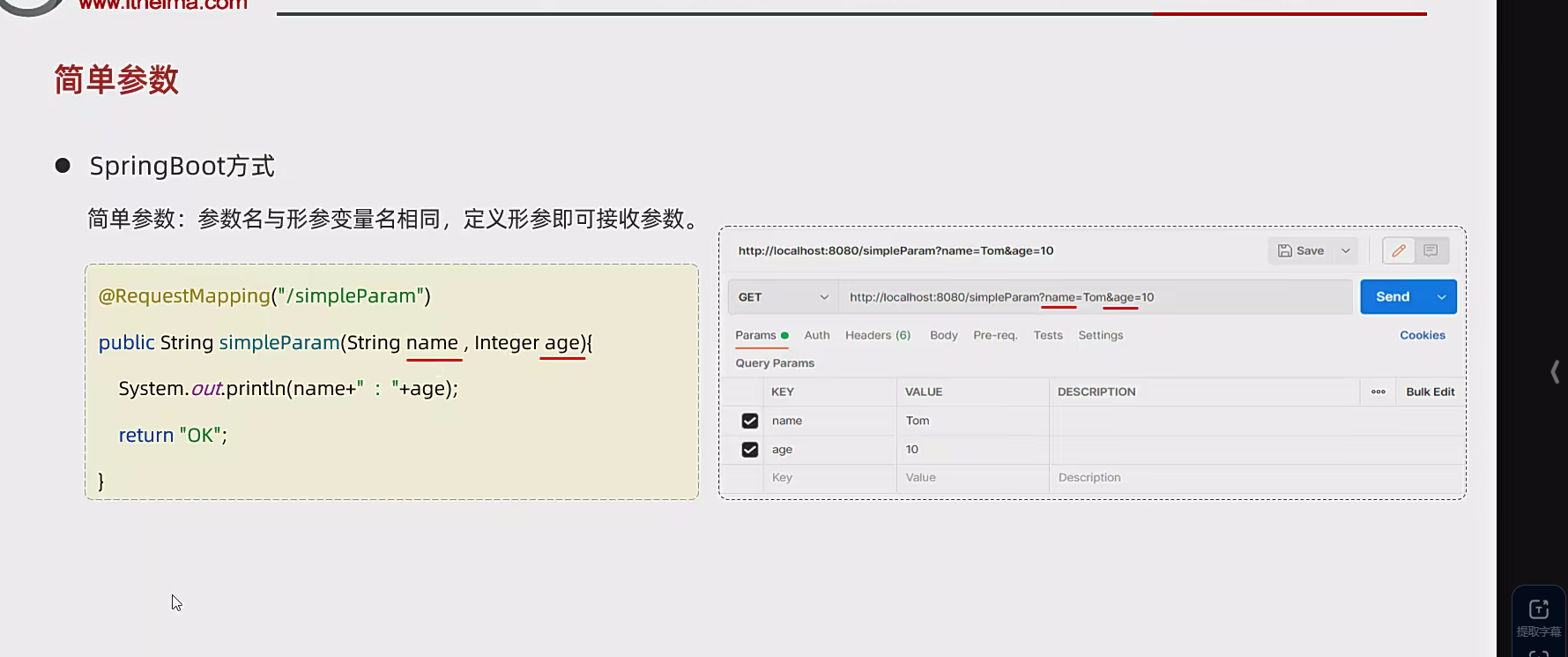Click the empty Value placeholder field
Viewport: 1568px width, 657px height.
[x=973, y=478]
